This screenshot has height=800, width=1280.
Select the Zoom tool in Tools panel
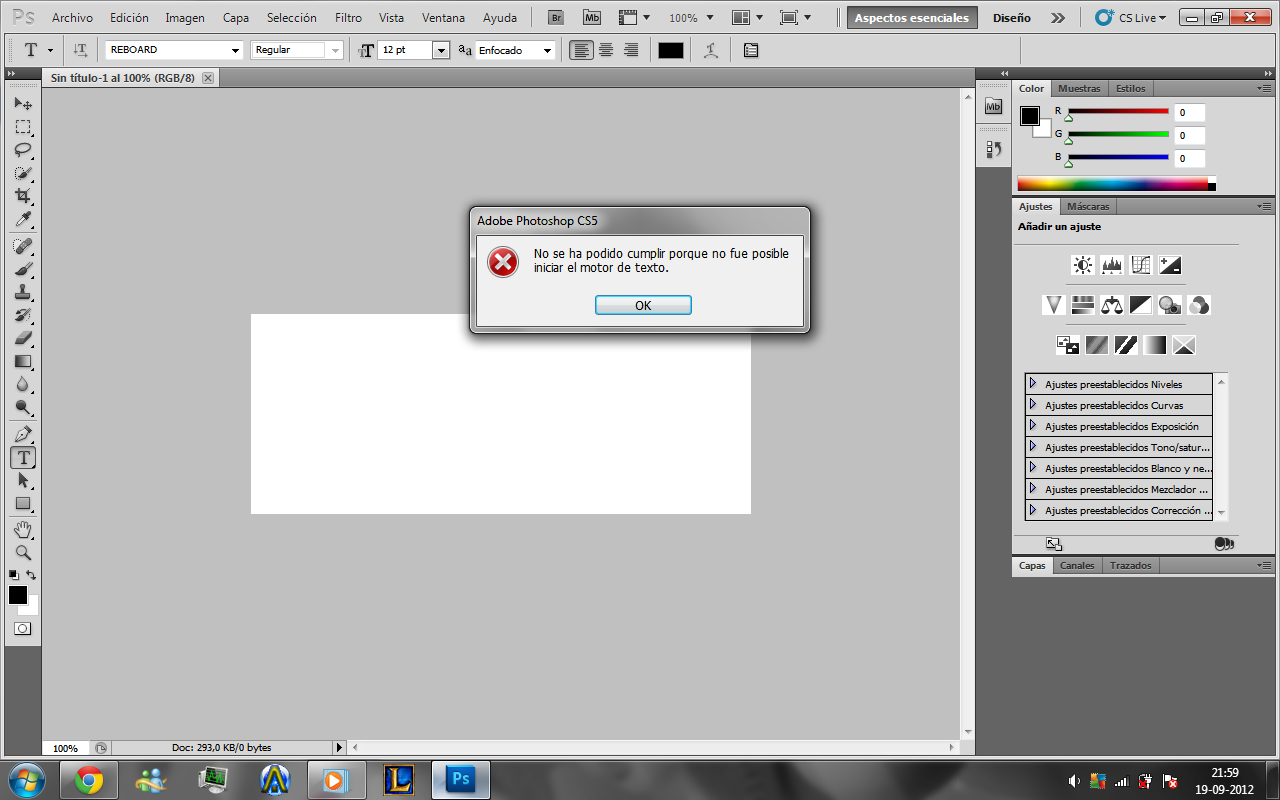[x=22, y=552]
